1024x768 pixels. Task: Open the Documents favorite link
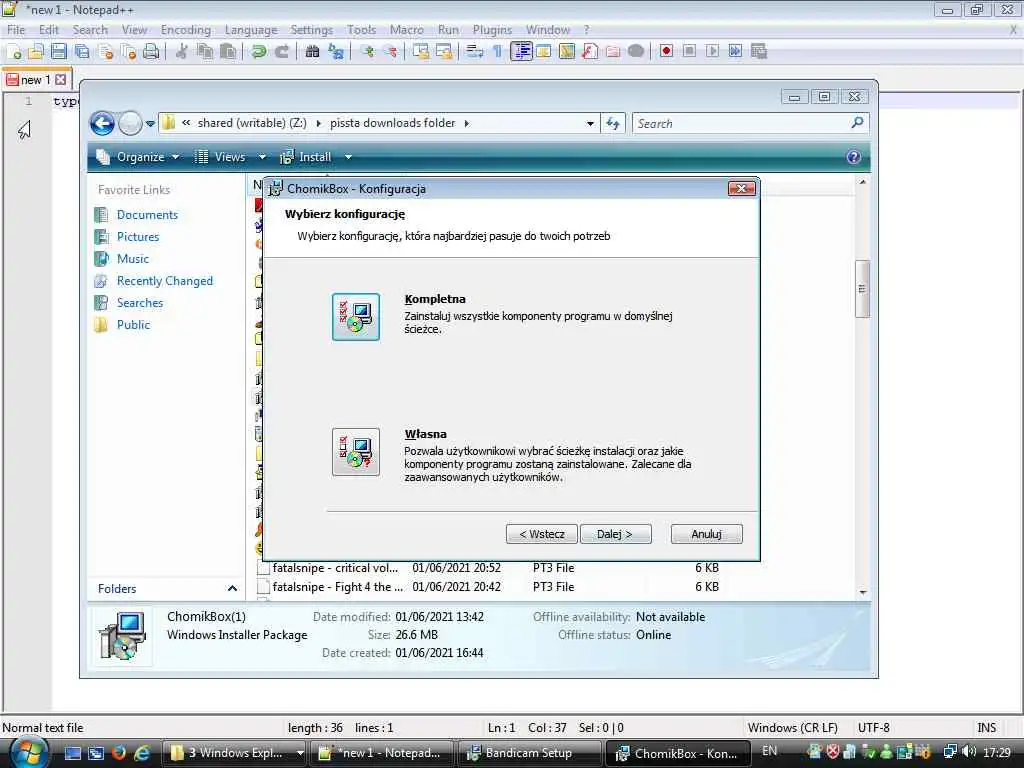tap(147, 215)
